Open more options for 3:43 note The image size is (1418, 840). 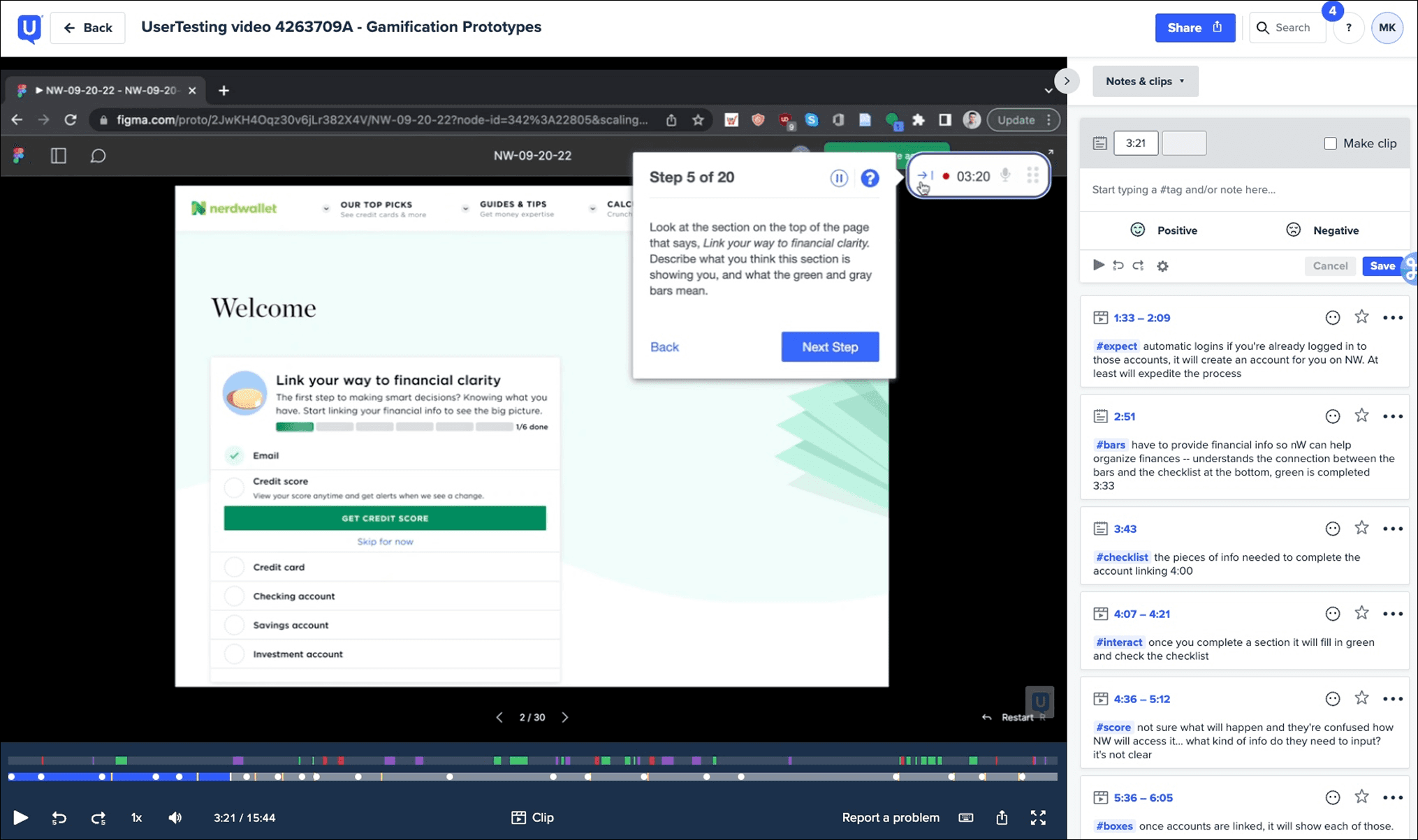(x=1392, y=529)
